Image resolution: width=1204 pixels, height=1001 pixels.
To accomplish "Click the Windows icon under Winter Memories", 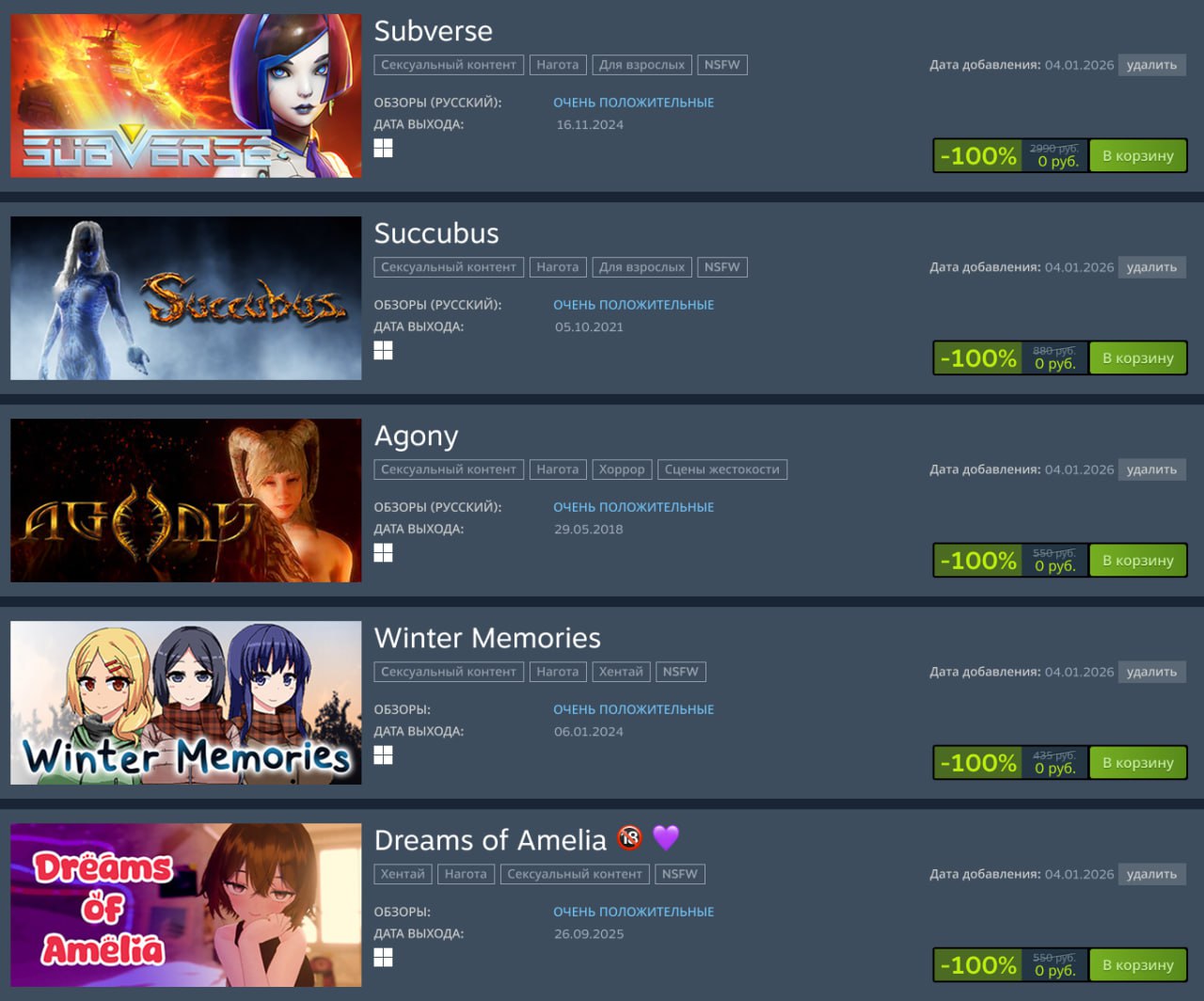I will (x=383, y=755).
